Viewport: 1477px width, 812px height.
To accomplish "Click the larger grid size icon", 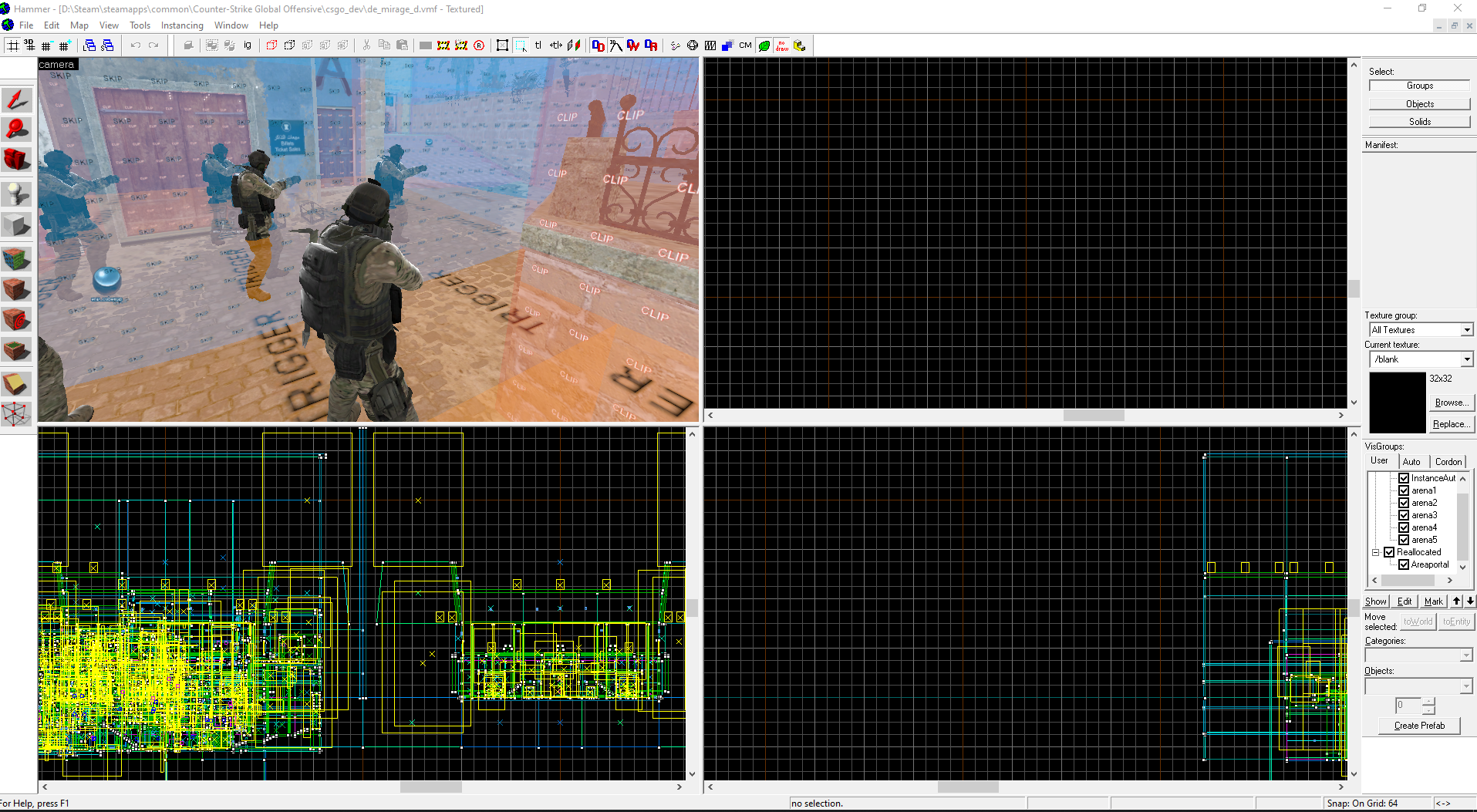I will 65,45.
